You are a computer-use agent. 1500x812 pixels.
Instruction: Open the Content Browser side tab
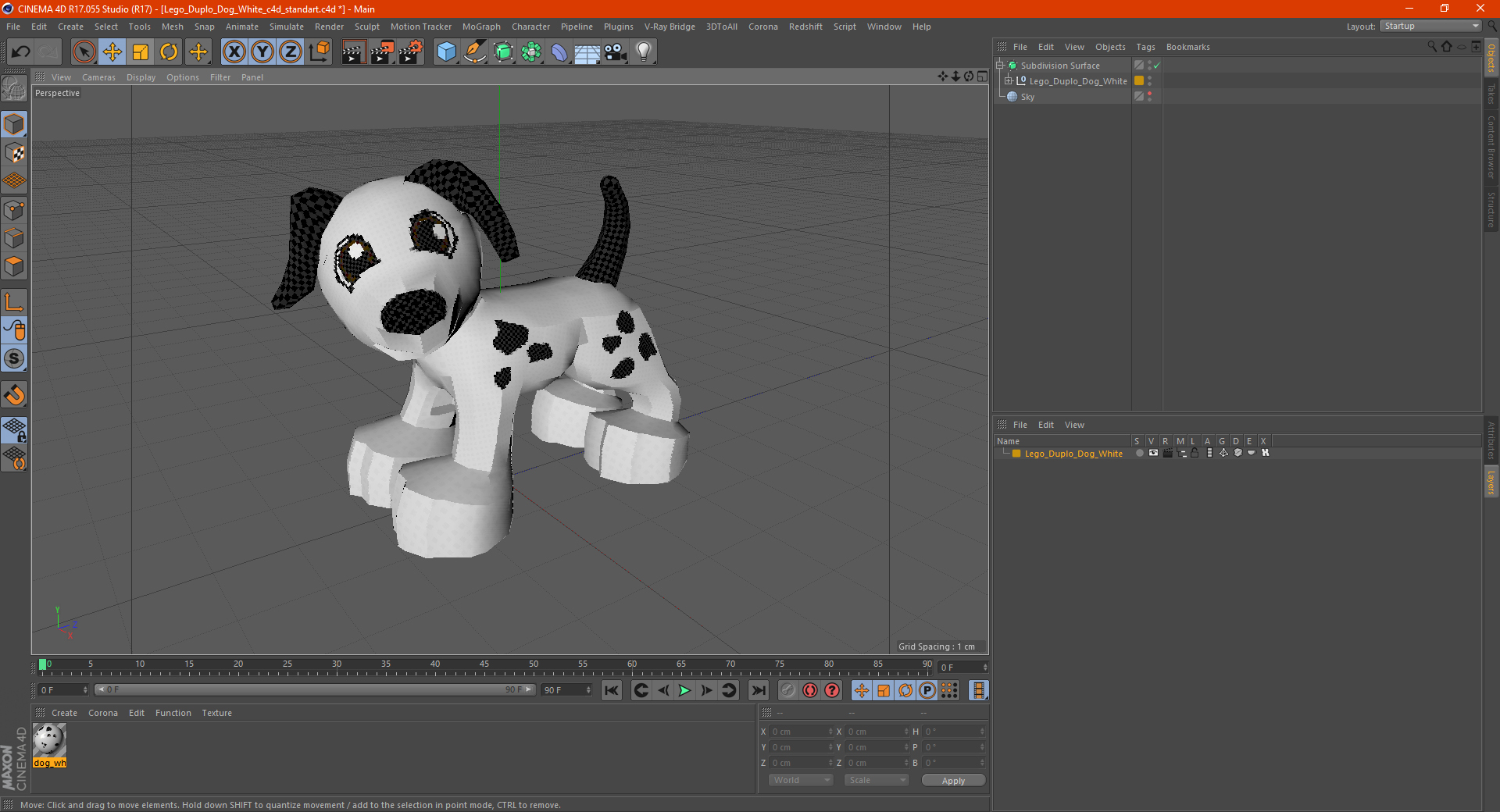1491,147
